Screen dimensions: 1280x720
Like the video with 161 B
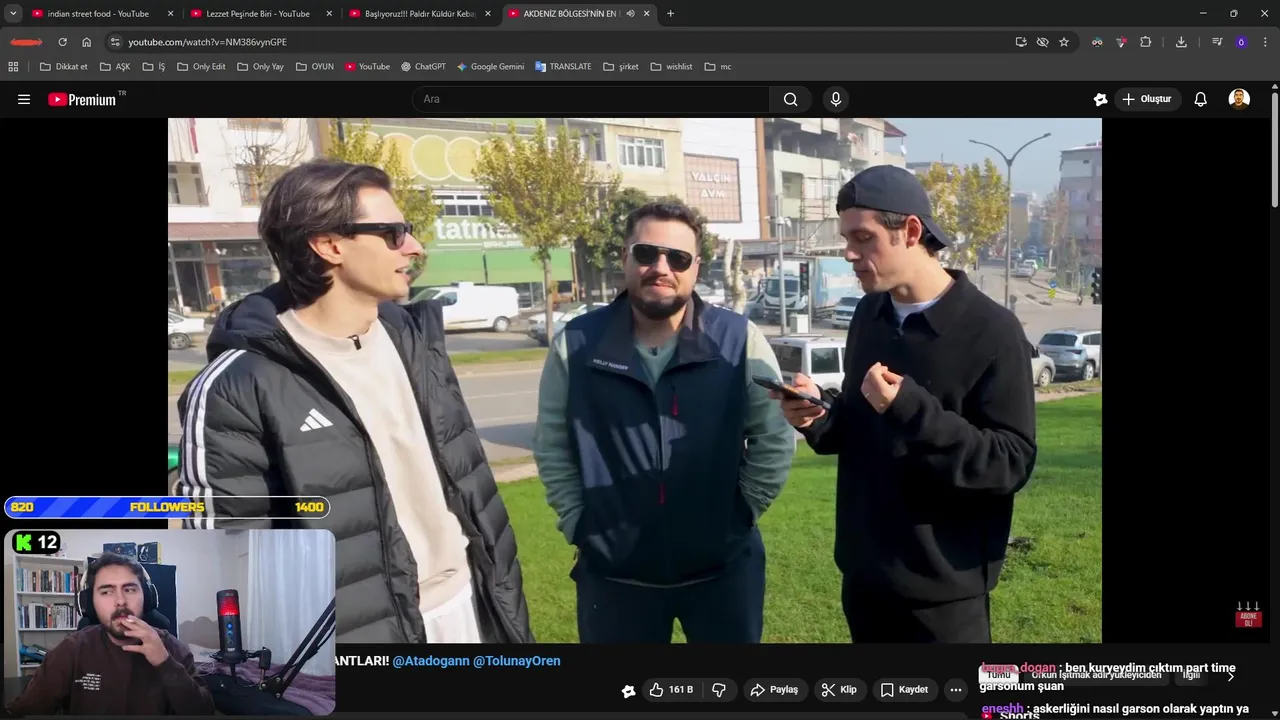(x=671, y=690)
